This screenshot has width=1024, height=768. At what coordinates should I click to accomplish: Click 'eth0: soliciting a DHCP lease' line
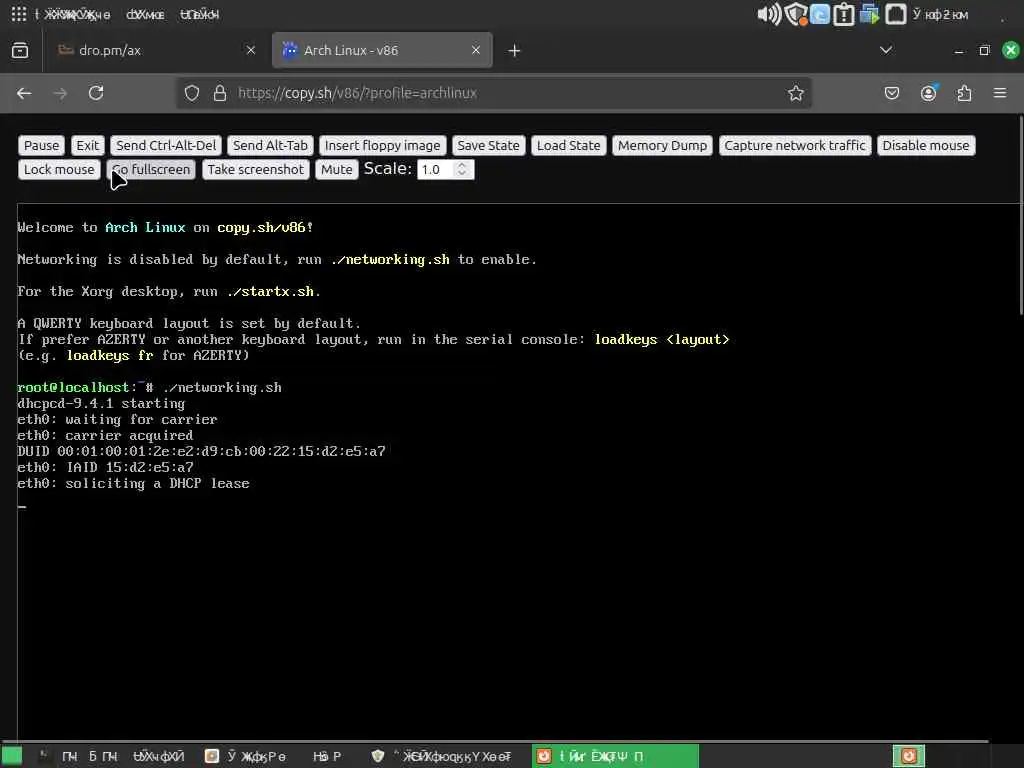tap(133, 483)
